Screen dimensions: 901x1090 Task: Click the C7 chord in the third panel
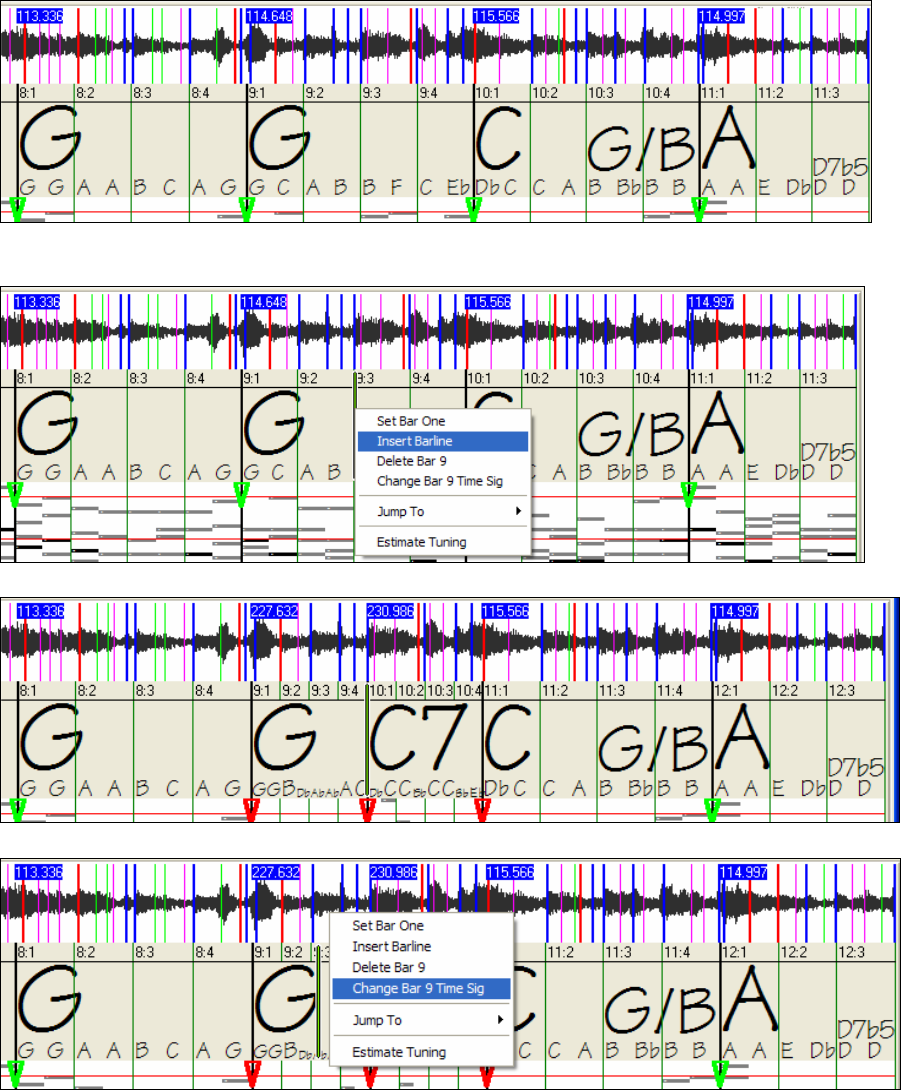coord(419,737)
